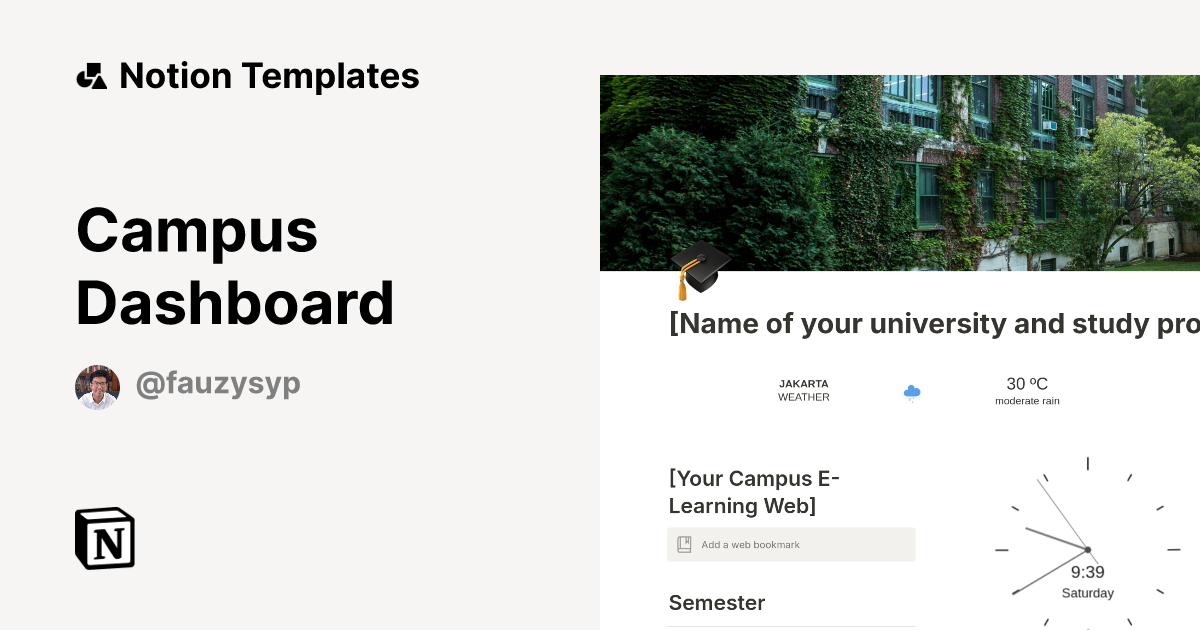This screenshot has width=1200, height=630.
Task: Click the Jakarta Weather widget label
Action: pos(804,390)
